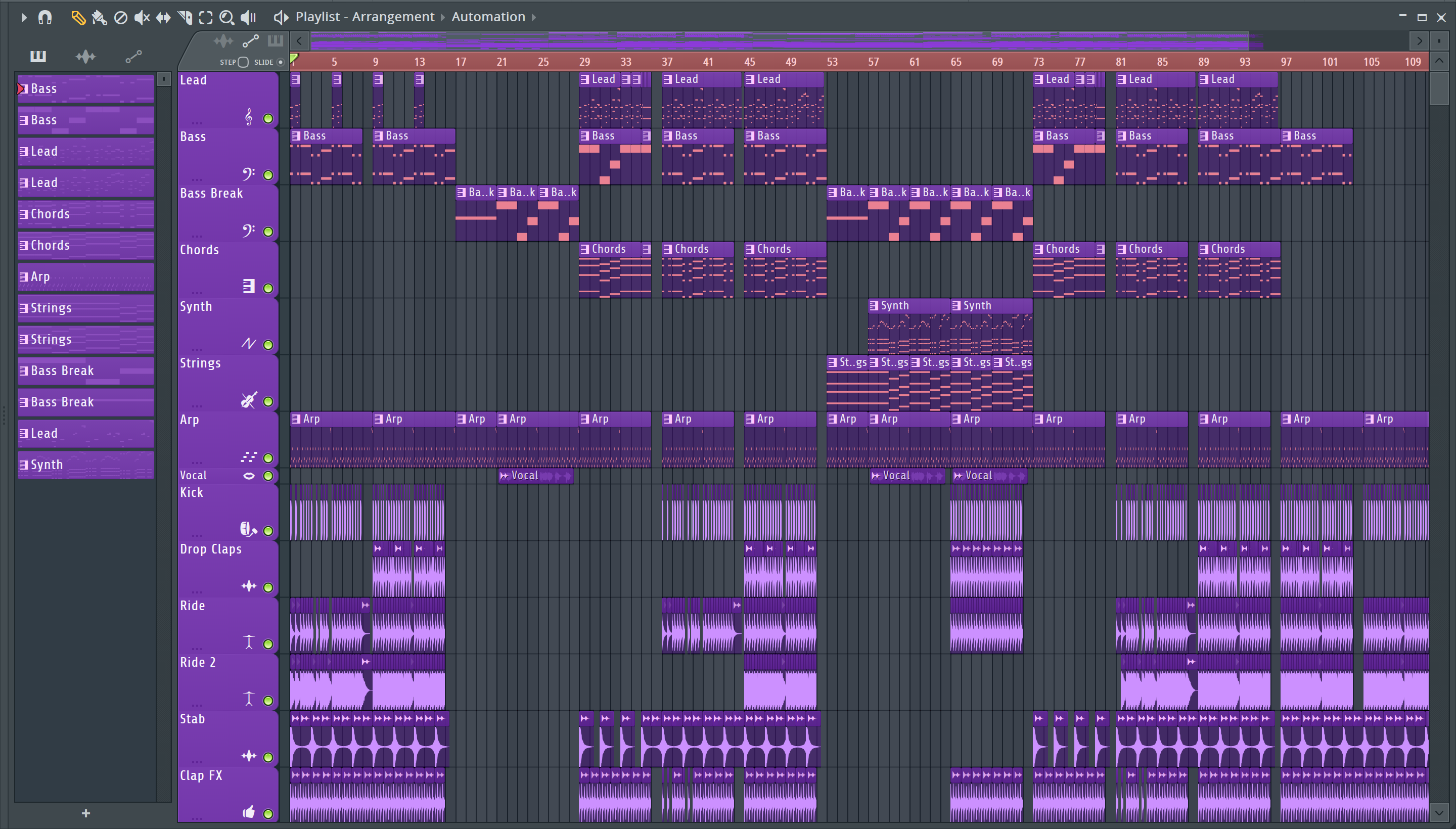This screenshot has height=829, width=1456.
Task: Click piano roll icon on Chords track
Action: (x=249, y=287)
